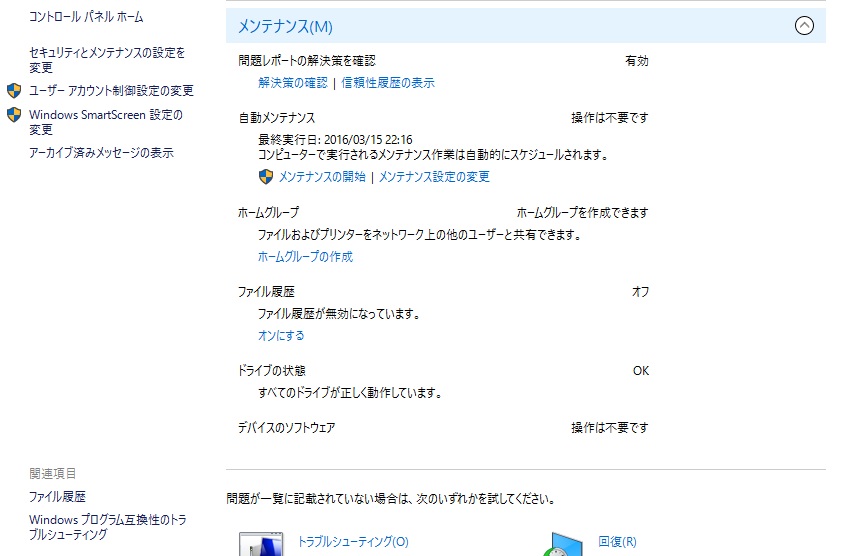
Task: Select 問題レポートの解決策を確認 heading
Action: 307,61
